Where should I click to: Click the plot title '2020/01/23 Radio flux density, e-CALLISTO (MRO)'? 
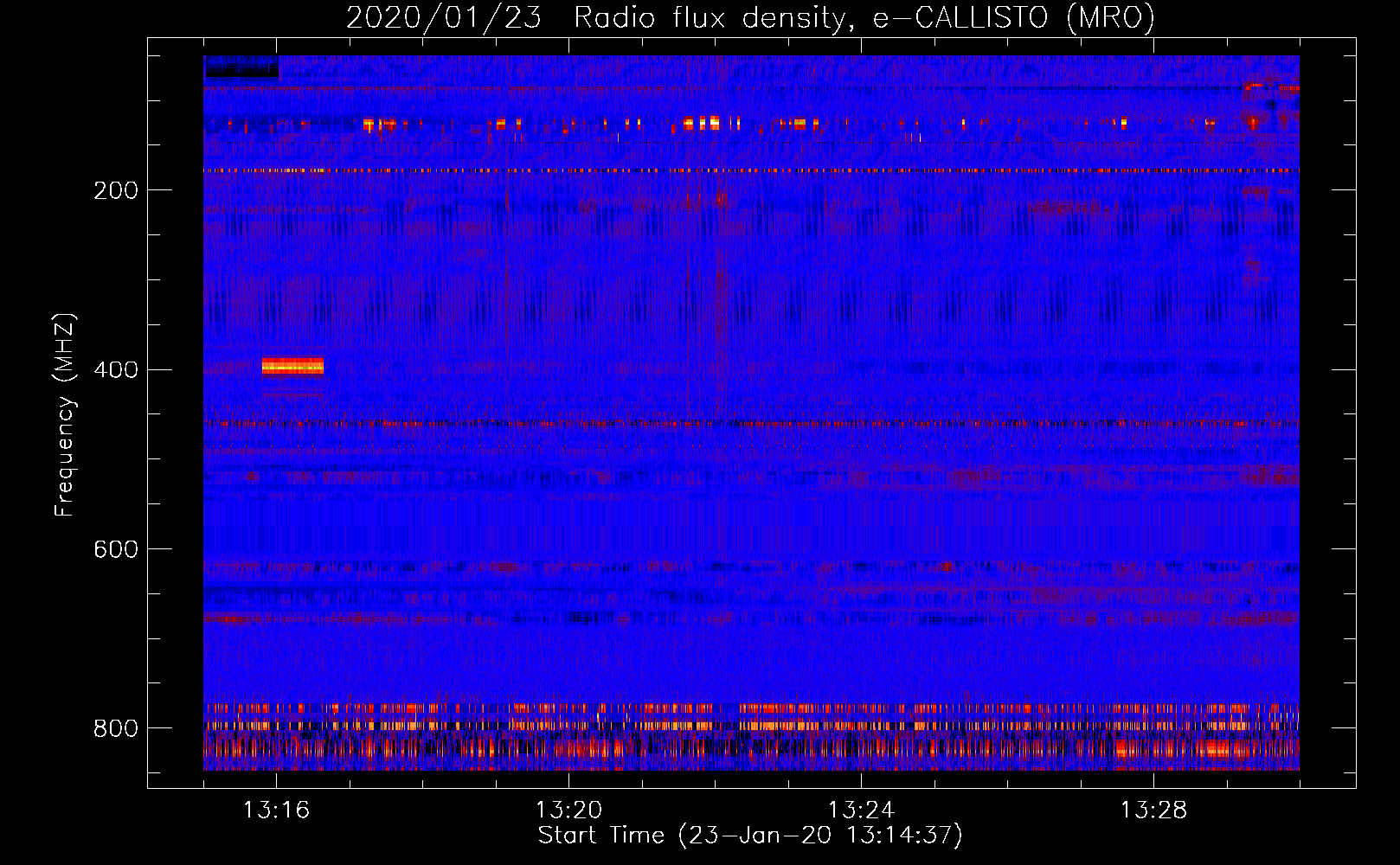pyautogui.click(x=750, y=17)
